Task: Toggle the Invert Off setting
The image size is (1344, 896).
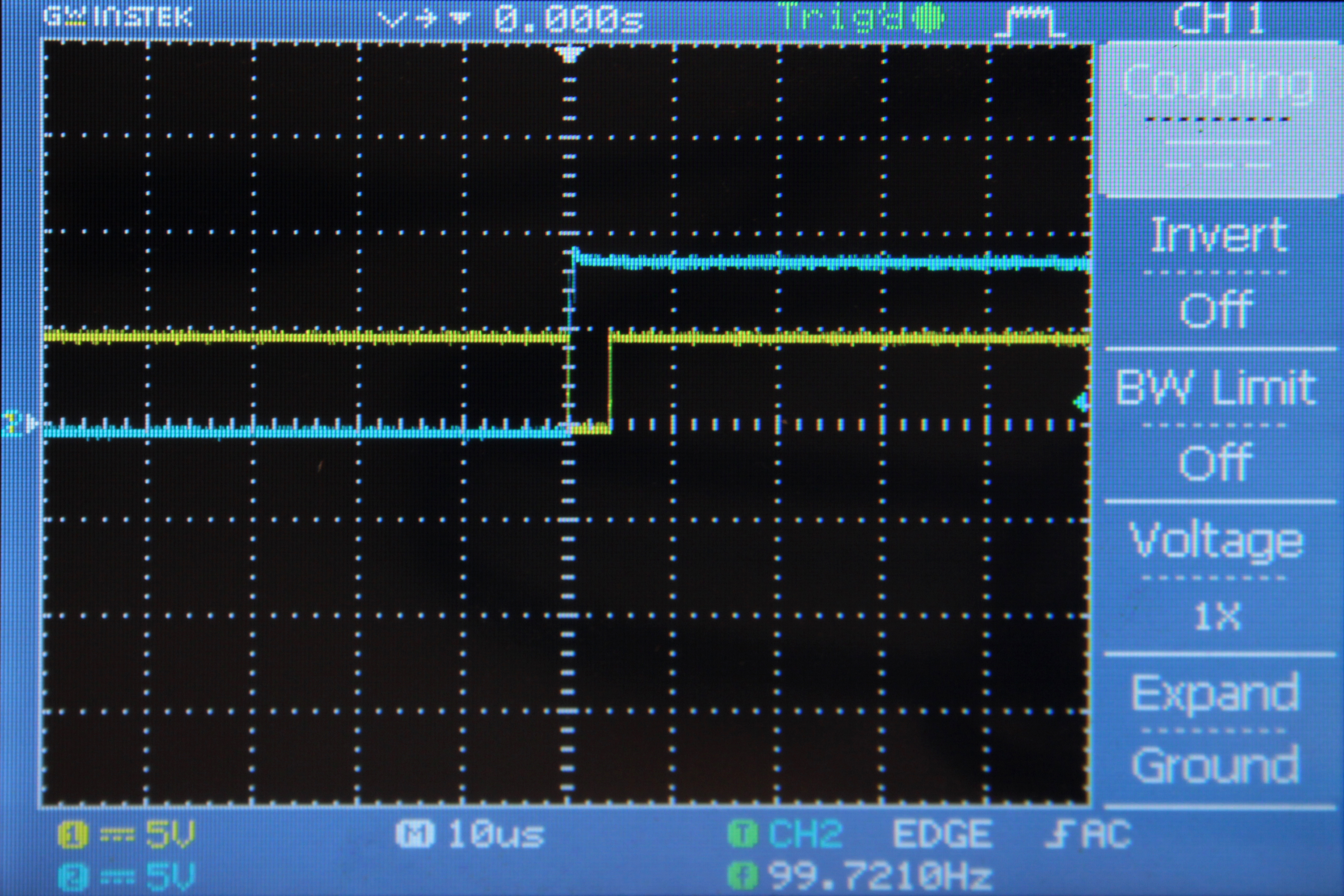Action: (1219, 272)
